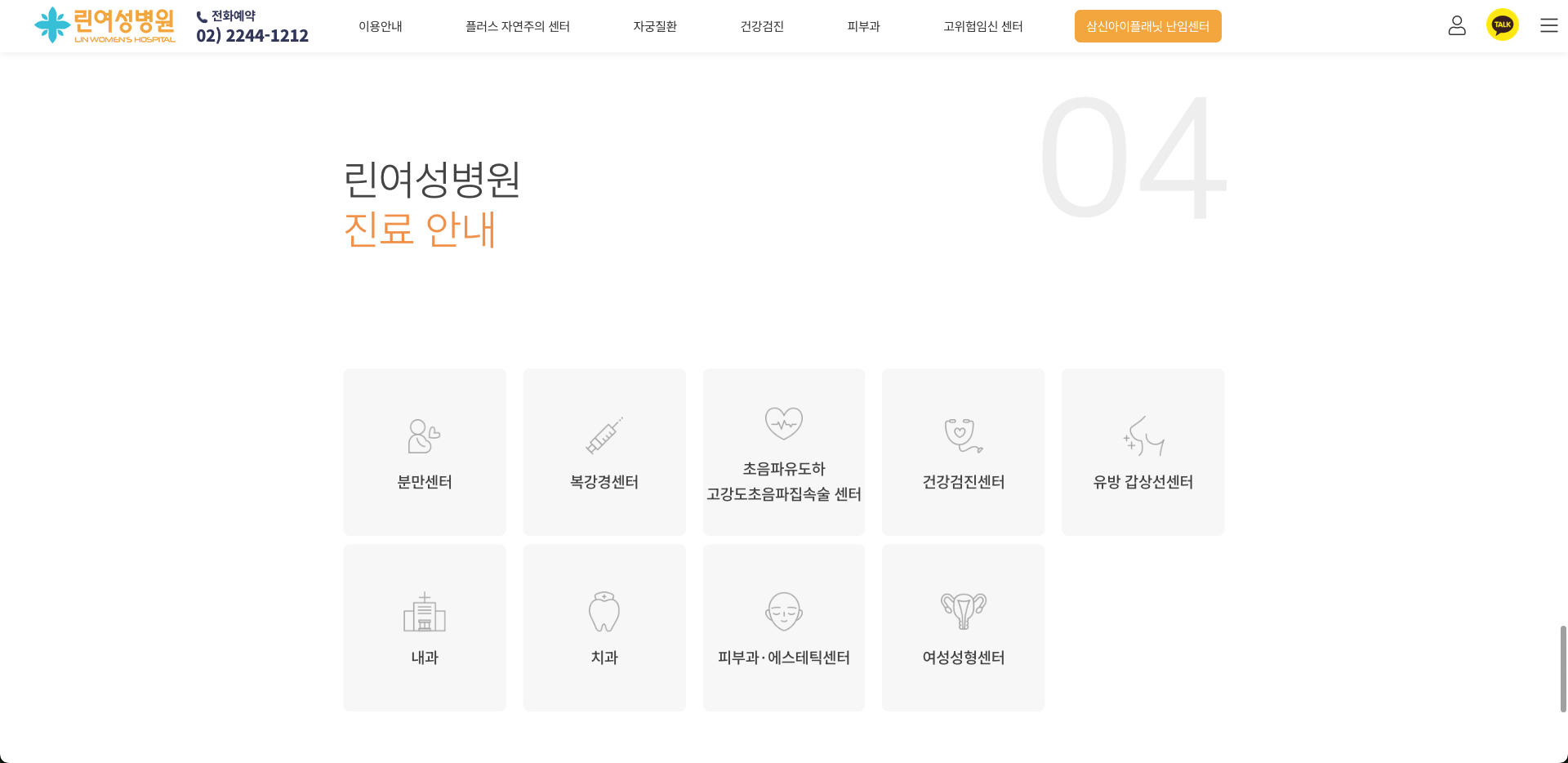1568x763 pixels.
Task: Open the 플러스 자연주의 센터 menu
Action: (x=518, y=26)
